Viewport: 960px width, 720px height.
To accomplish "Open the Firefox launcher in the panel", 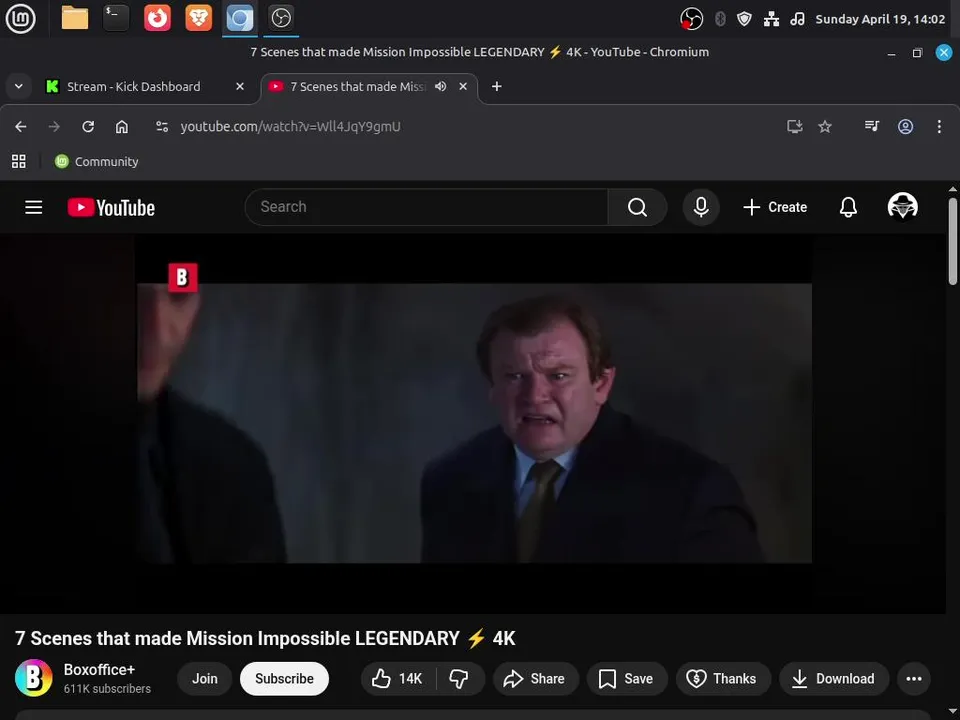I will coord(157,18).
